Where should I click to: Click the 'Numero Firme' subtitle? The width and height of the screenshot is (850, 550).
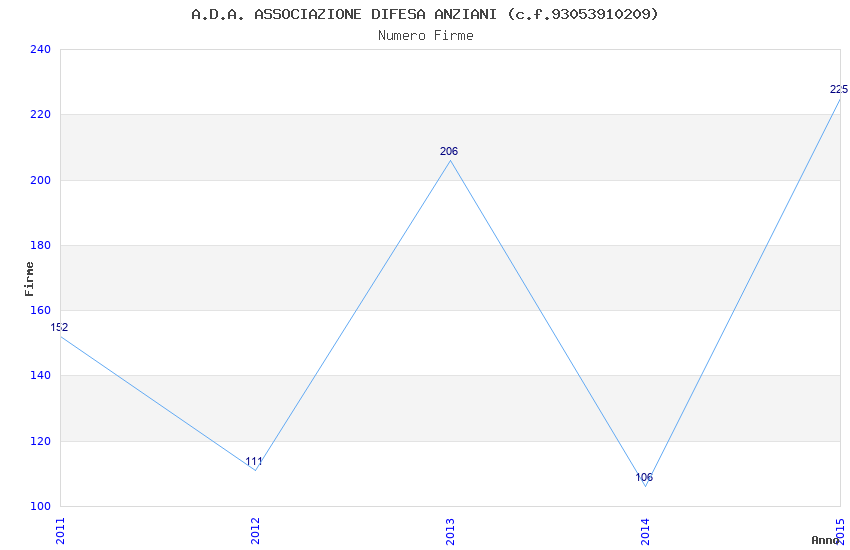[x=426, y=36]
